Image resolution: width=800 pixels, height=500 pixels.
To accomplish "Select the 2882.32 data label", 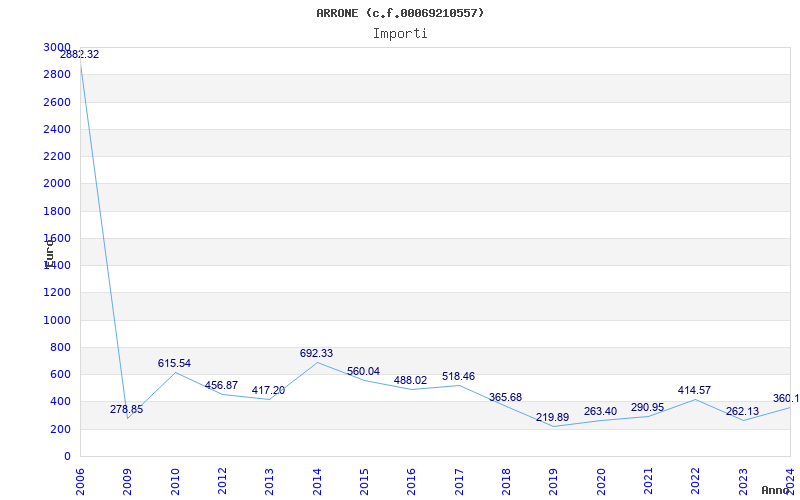I will (80, 54).
